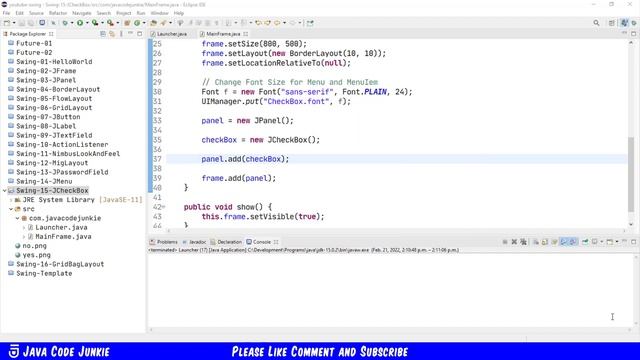Open the Window menu

159,13
